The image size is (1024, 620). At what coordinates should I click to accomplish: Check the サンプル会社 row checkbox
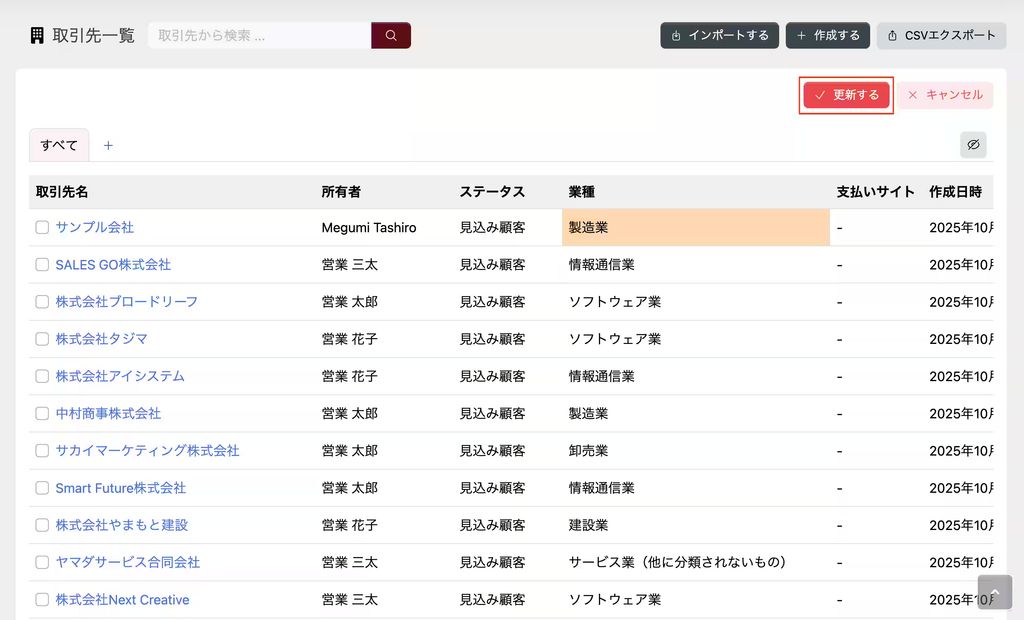coord(42,227)
